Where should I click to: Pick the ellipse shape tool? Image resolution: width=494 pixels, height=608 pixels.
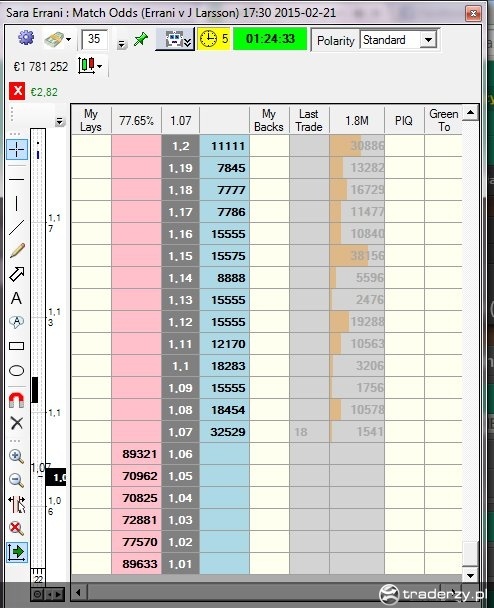click(x=16, y=370)
